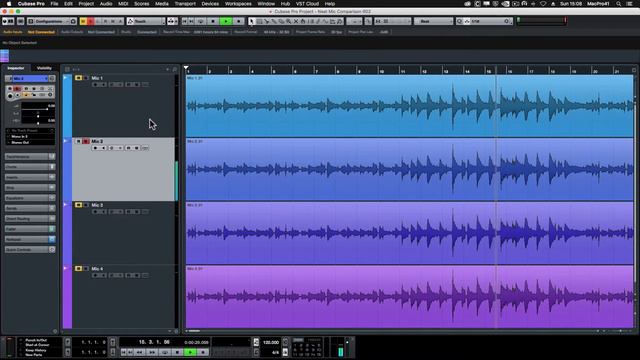
Task: Switch to the Visibility tab
Action: point(44,68)
